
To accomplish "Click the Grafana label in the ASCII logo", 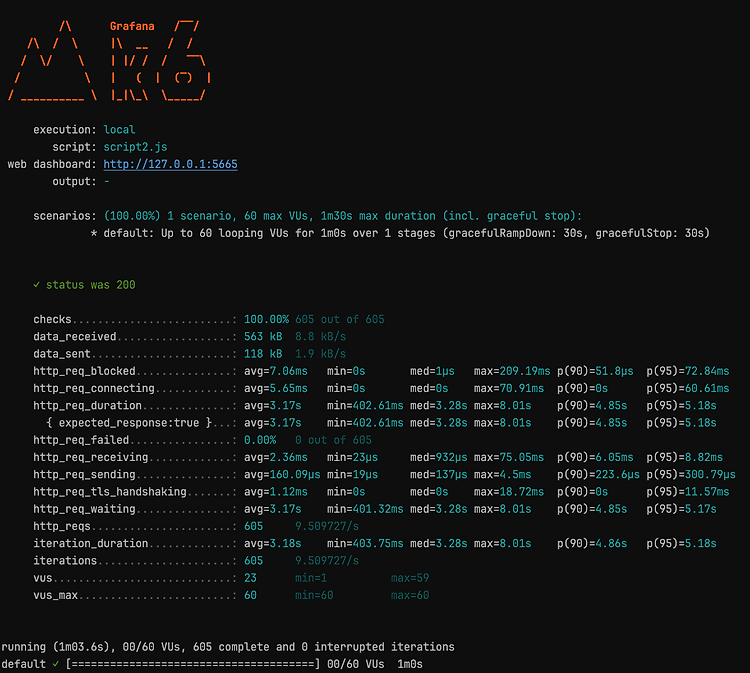I will (132, 26).
